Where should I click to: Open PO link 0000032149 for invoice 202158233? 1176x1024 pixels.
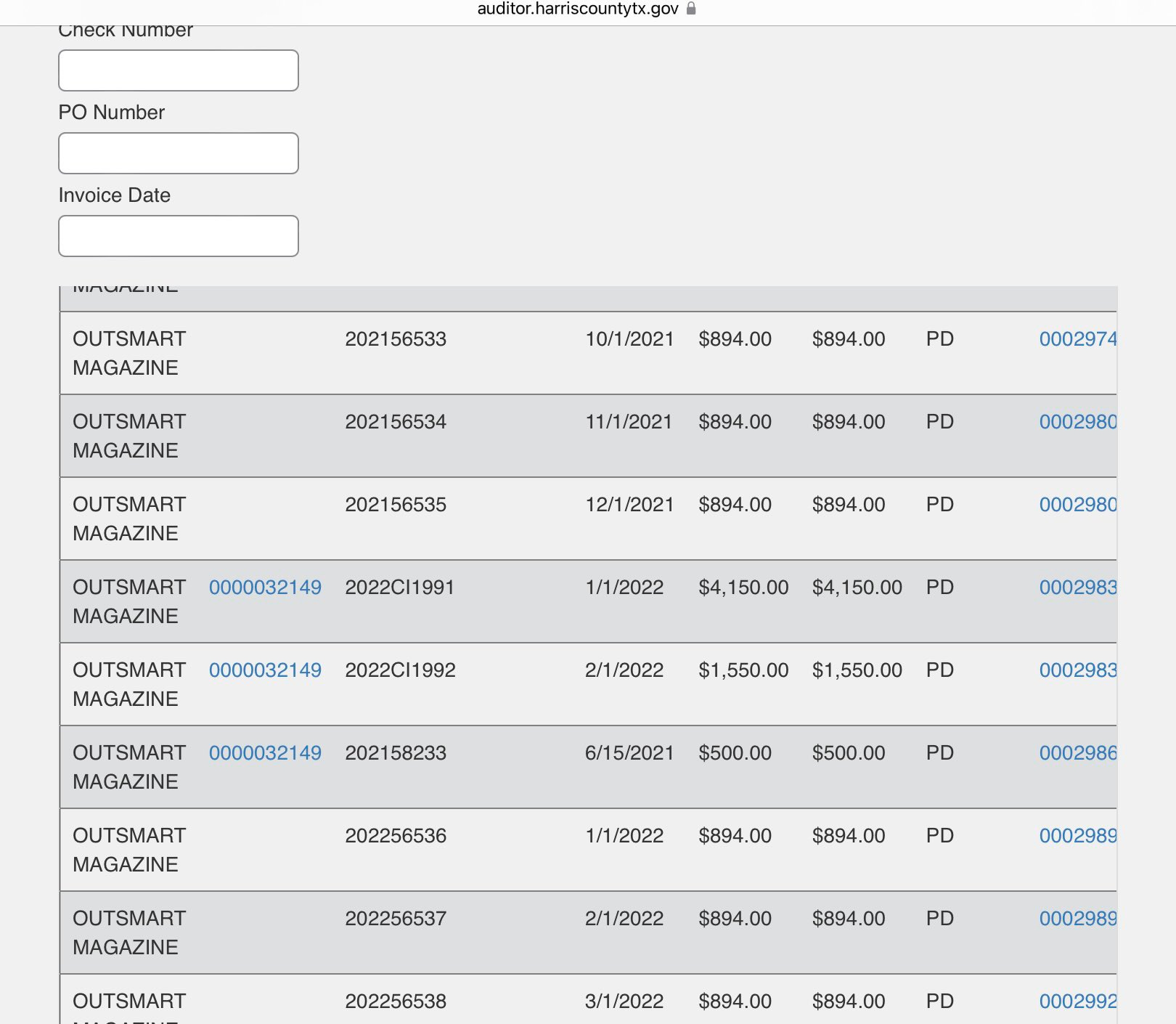tap(265, 753)
